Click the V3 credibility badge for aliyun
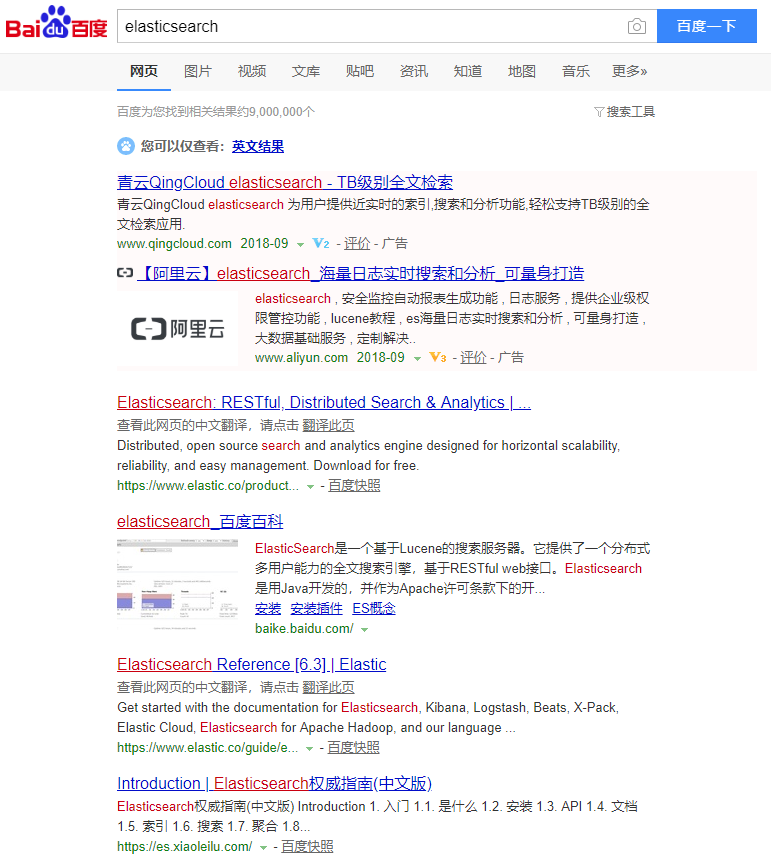Viewport: 771px width, 863px height. tap(438, 357)
